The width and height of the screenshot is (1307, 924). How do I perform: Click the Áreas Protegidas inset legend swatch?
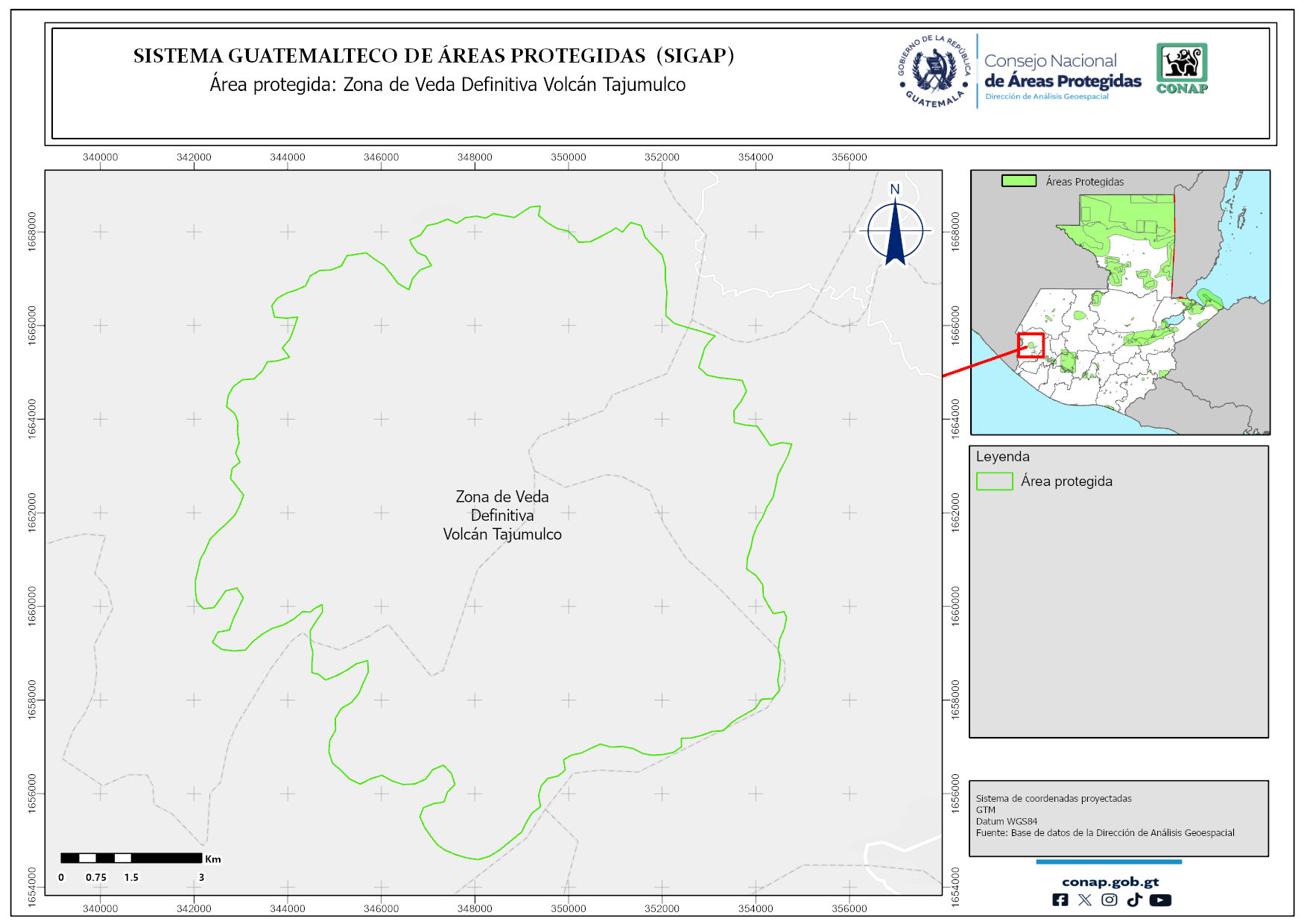(x=1019, y=181)
